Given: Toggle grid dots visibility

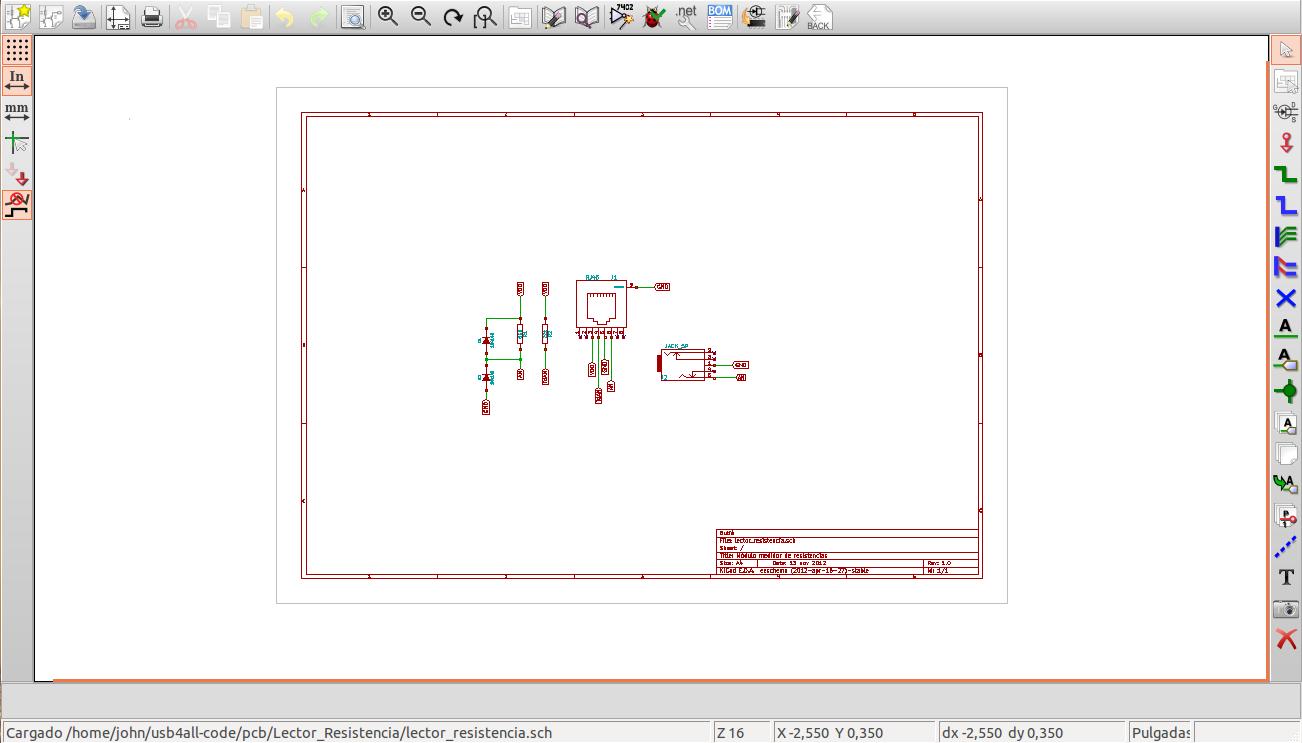Looking at the screenshot, I should click(17, 50).
